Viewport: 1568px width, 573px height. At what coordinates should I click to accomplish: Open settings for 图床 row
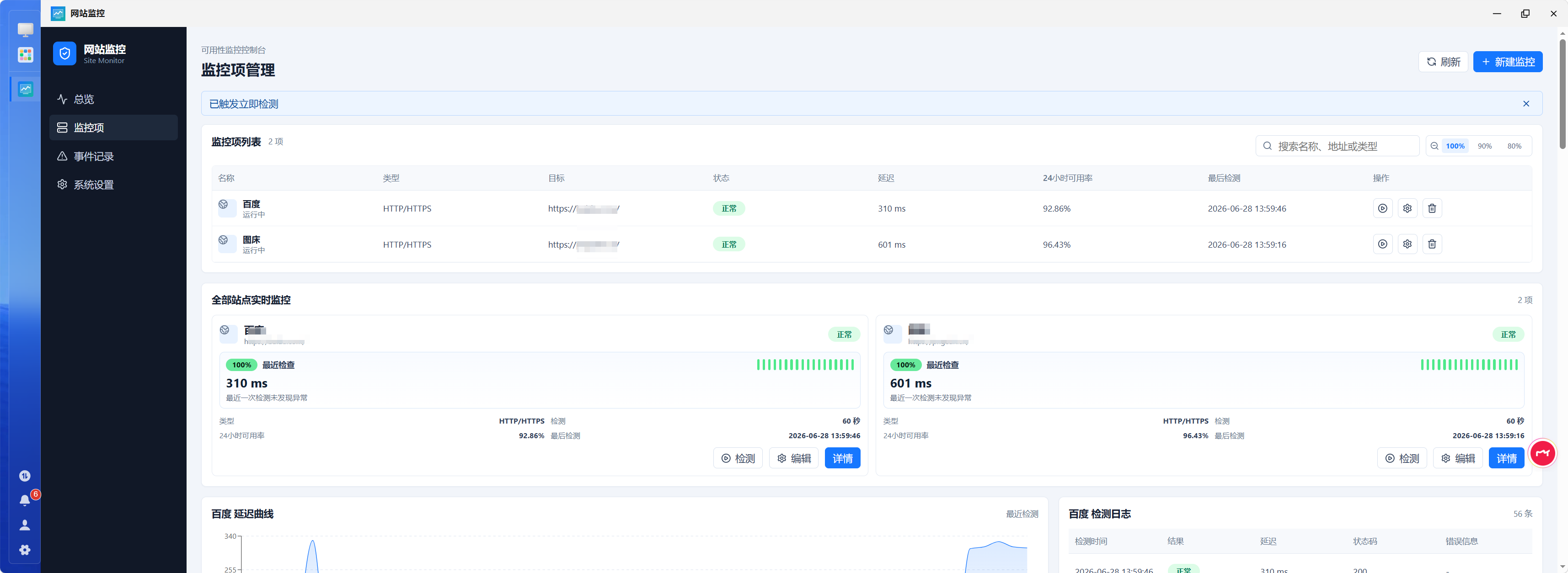pos(1407,244)
